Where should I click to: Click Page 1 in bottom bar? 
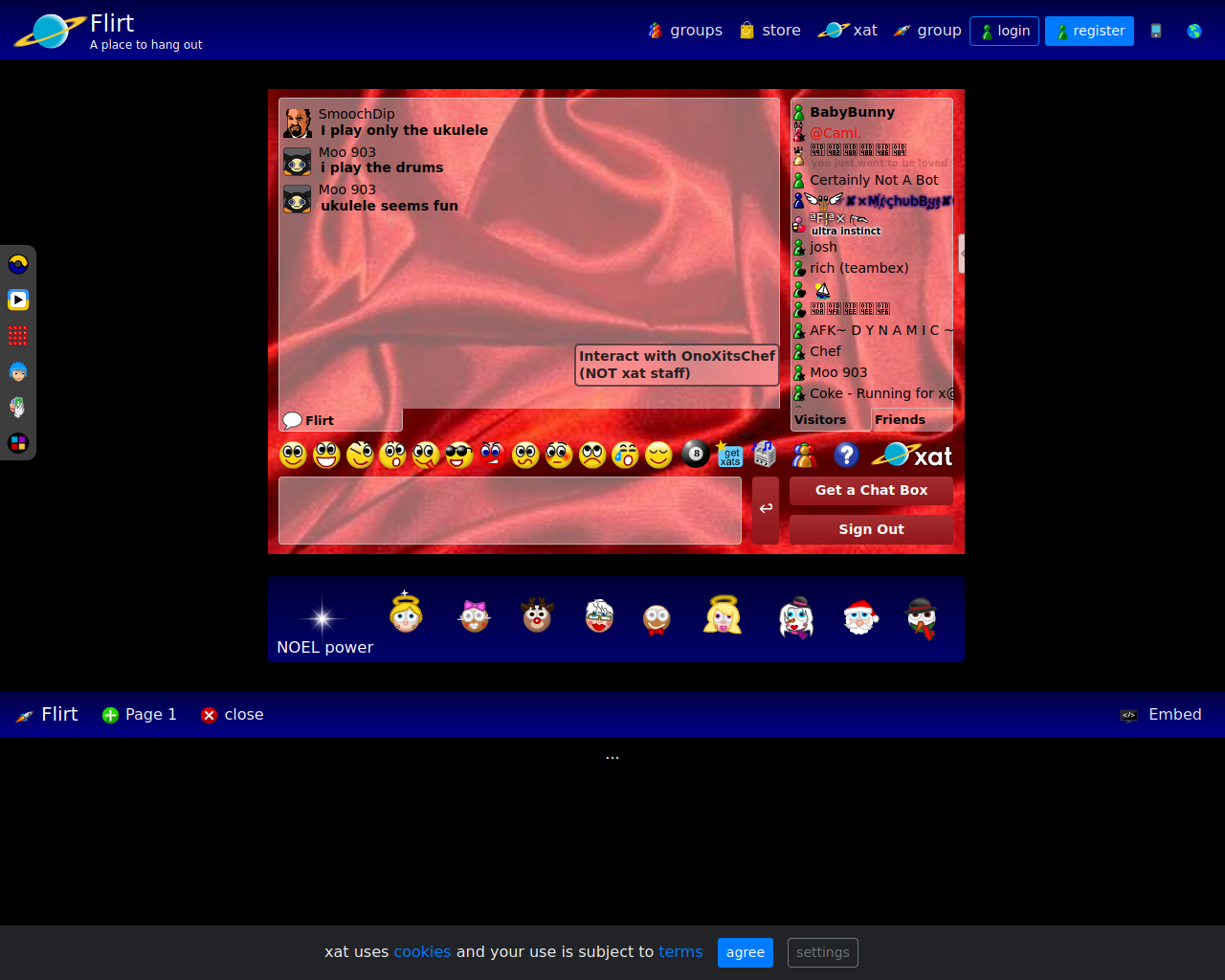point(140,715)
